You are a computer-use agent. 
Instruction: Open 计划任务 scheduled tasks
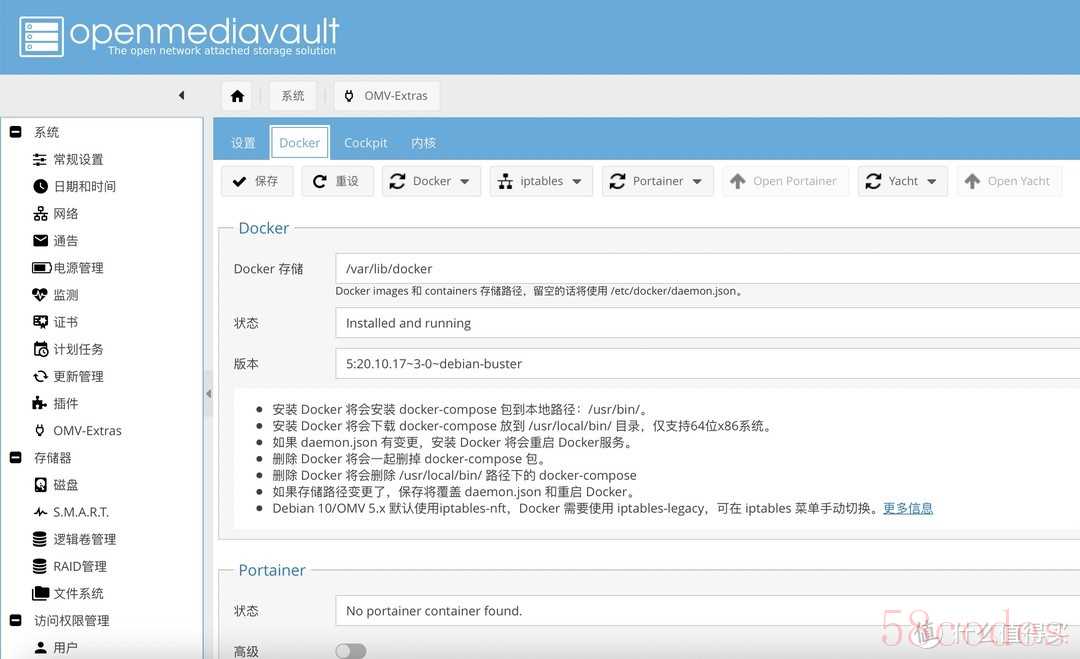pyautogui.click(x=68, y=349)
